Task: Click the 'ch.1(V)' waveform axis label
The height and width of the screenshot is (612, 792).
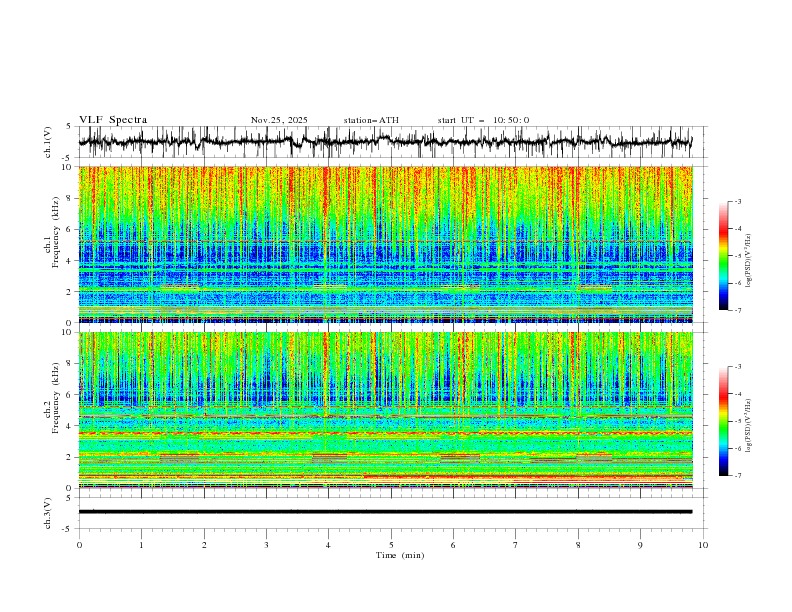Action: 48,142
